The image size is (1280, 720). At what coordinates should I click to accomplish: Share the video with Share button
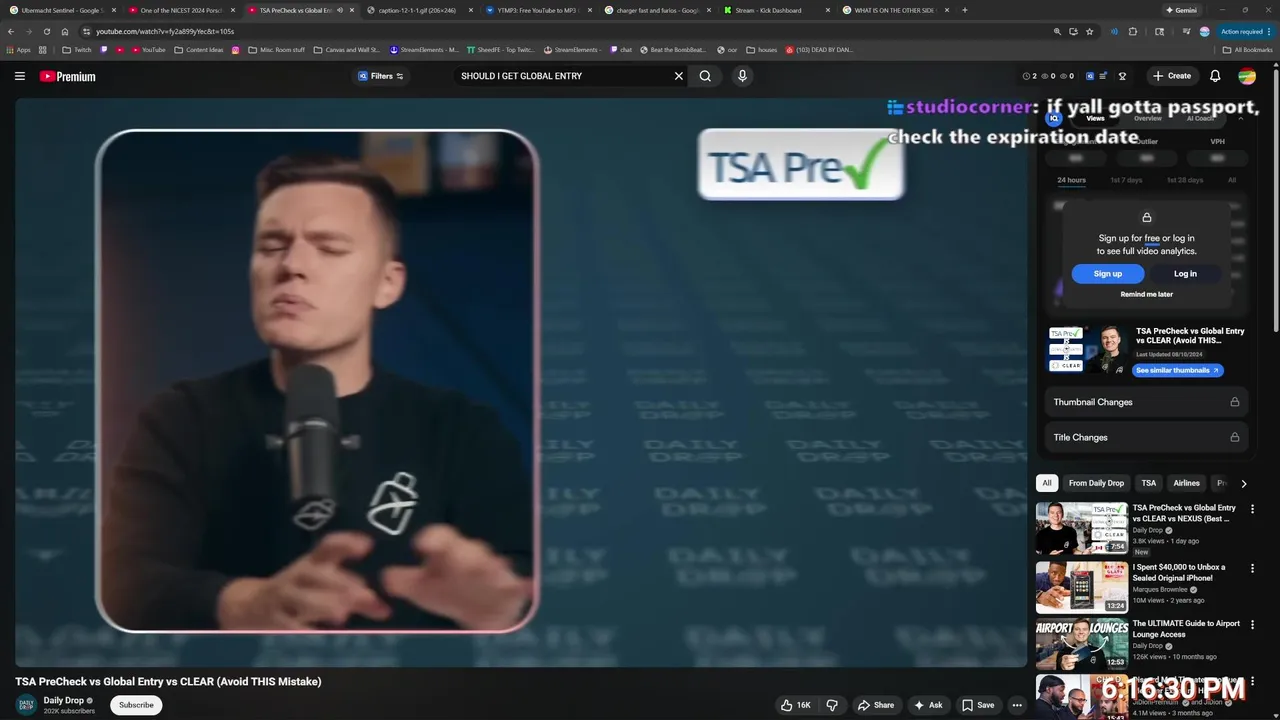click(x=876, y=705)
